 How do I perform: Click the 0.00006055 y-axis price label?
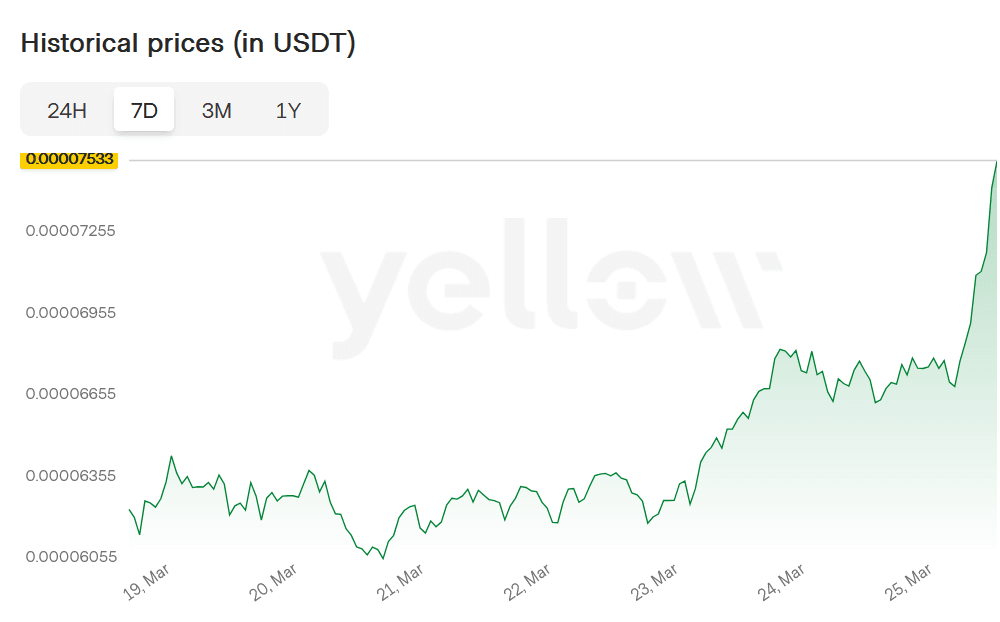coord(70,556)
